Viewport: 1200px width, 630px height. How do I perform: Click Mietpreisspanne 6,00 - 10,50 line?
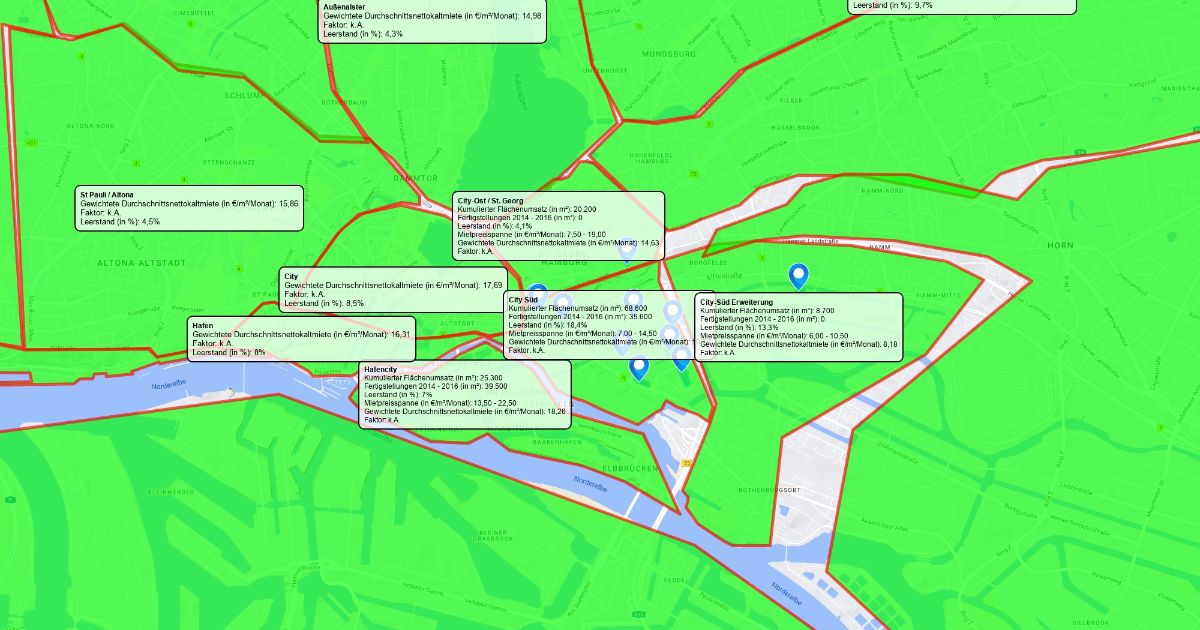(774, 336)
